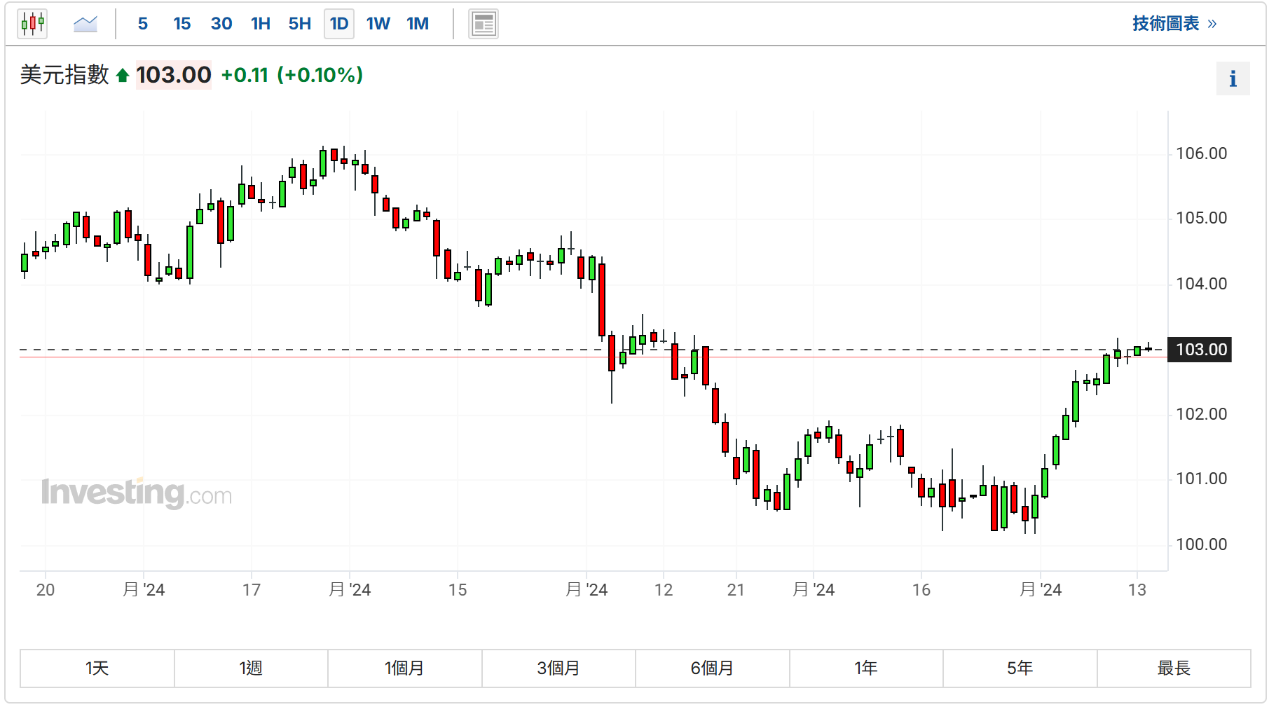Click the green up-arrow next to 美元指數
The image size is (1269, 707).
122,76
